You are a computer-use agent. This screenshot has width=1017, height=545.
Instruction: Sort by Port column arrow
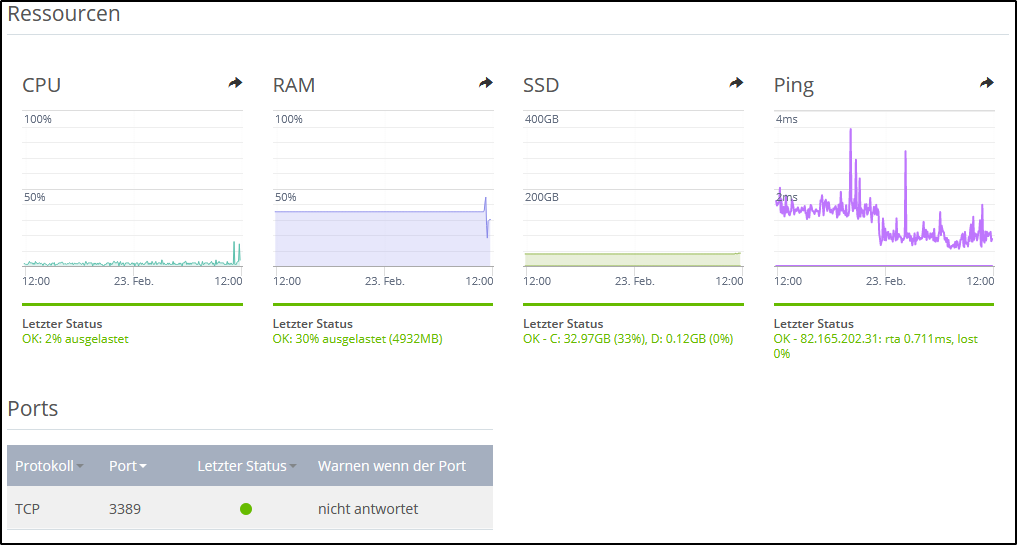click(143, 466)
